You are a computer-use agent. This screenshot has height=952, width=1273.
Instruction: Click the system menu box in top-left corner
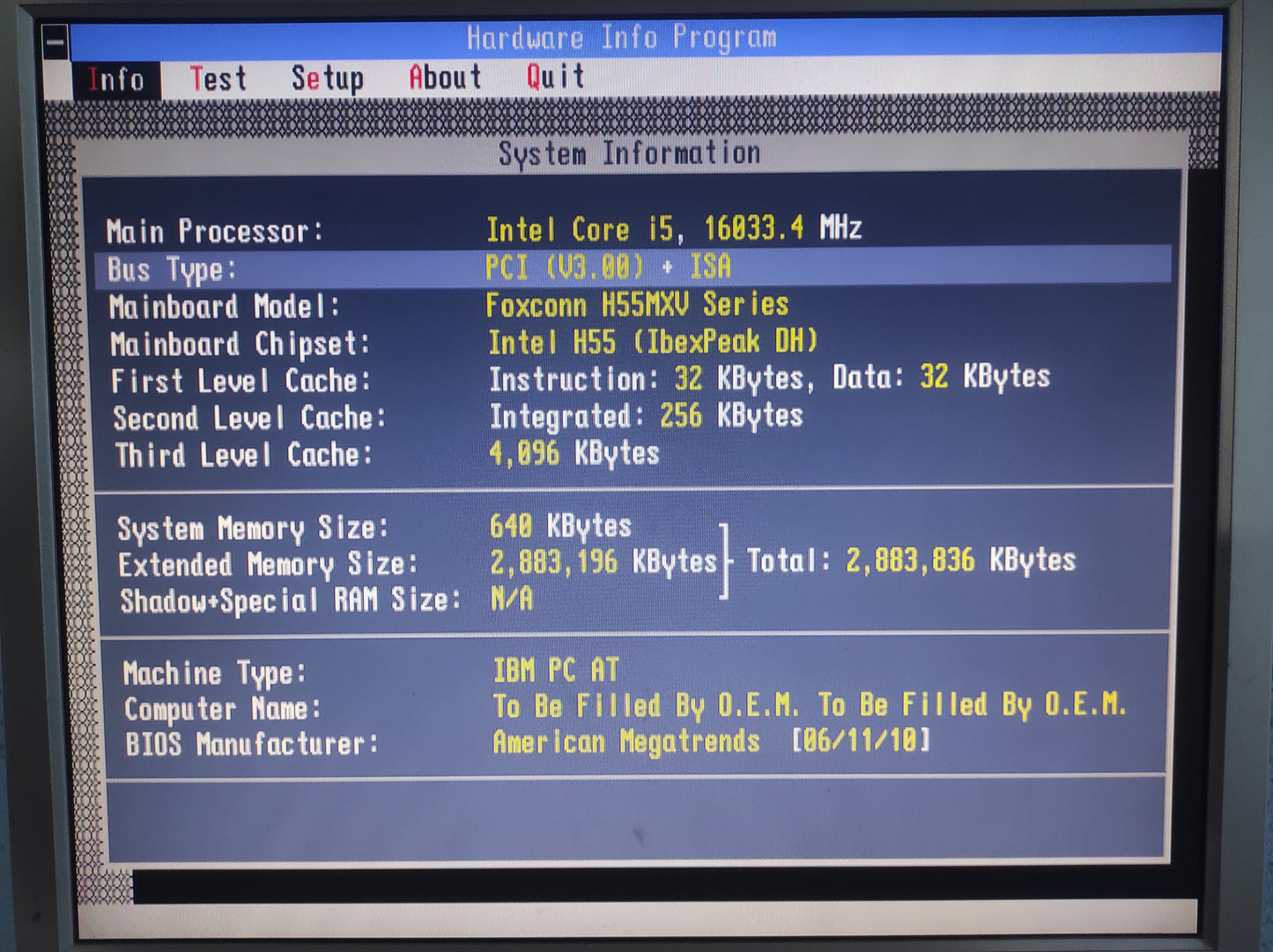click(55, 41)
